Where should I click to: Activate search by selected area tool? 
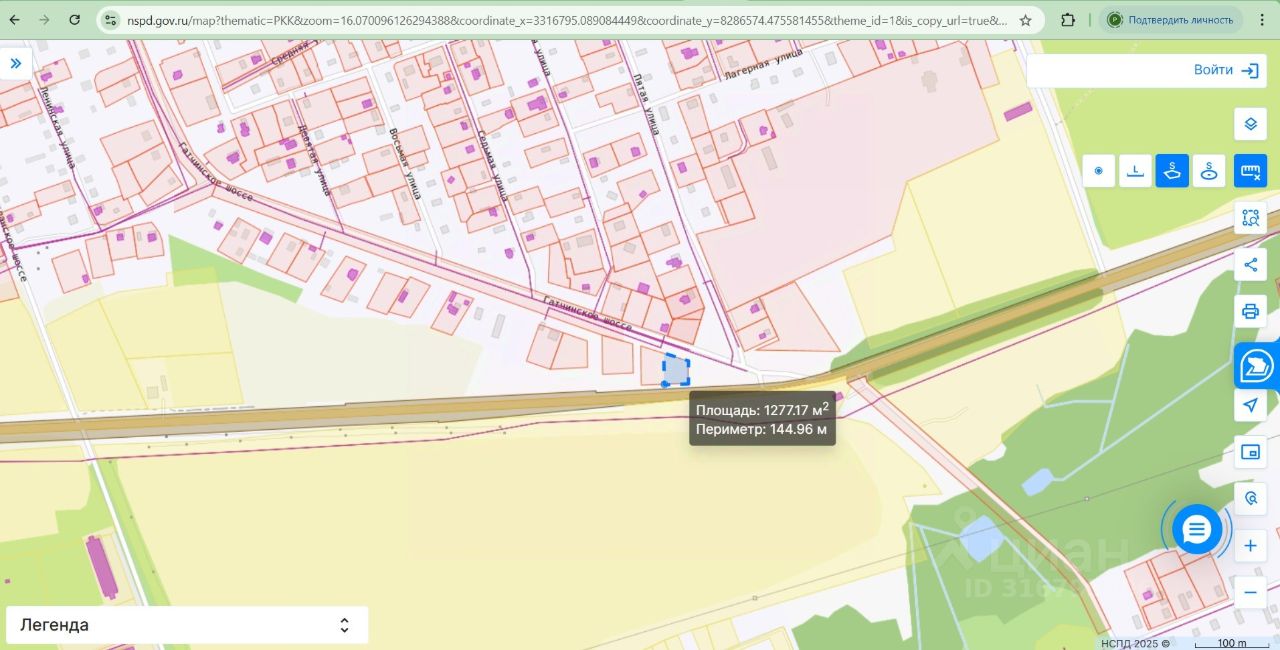(1250, 218)
